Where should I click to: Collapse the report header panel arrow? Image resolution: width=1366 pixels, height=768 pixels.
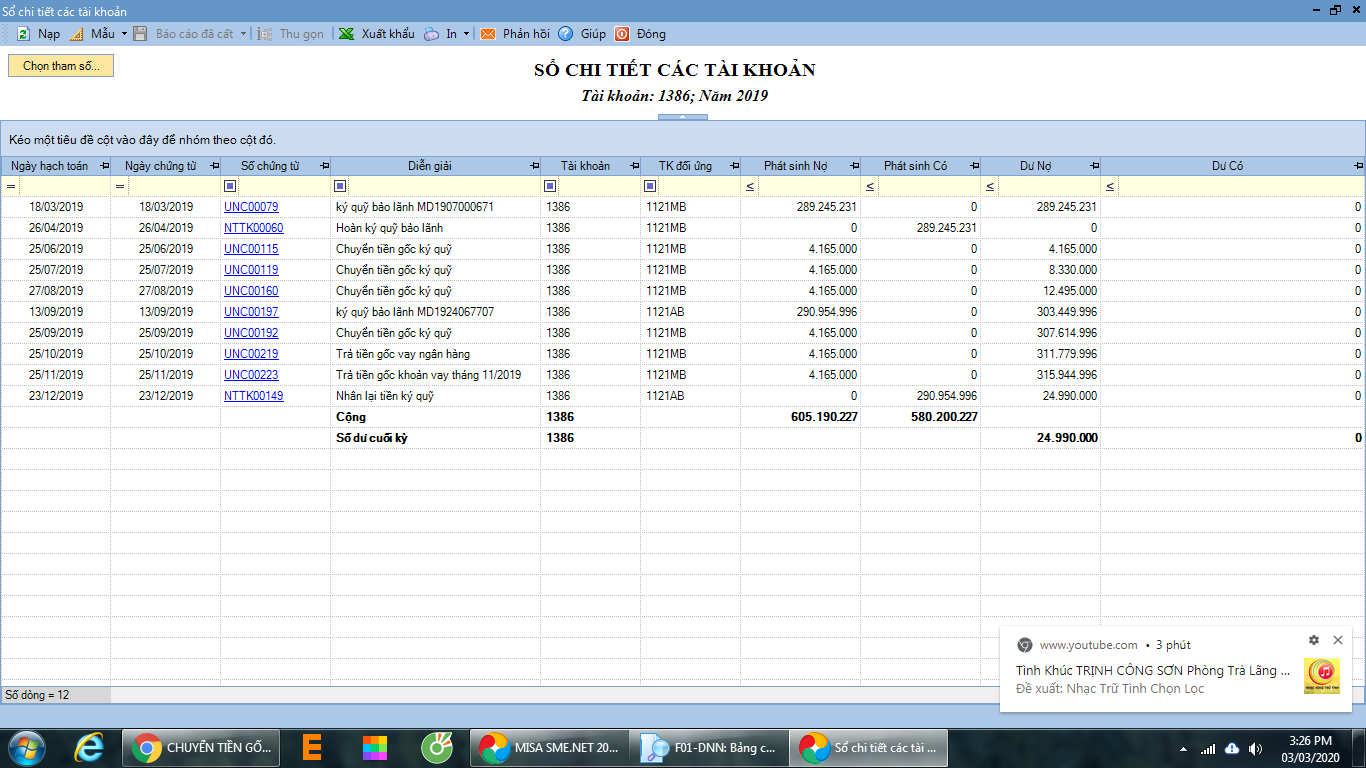pos(682,117)
